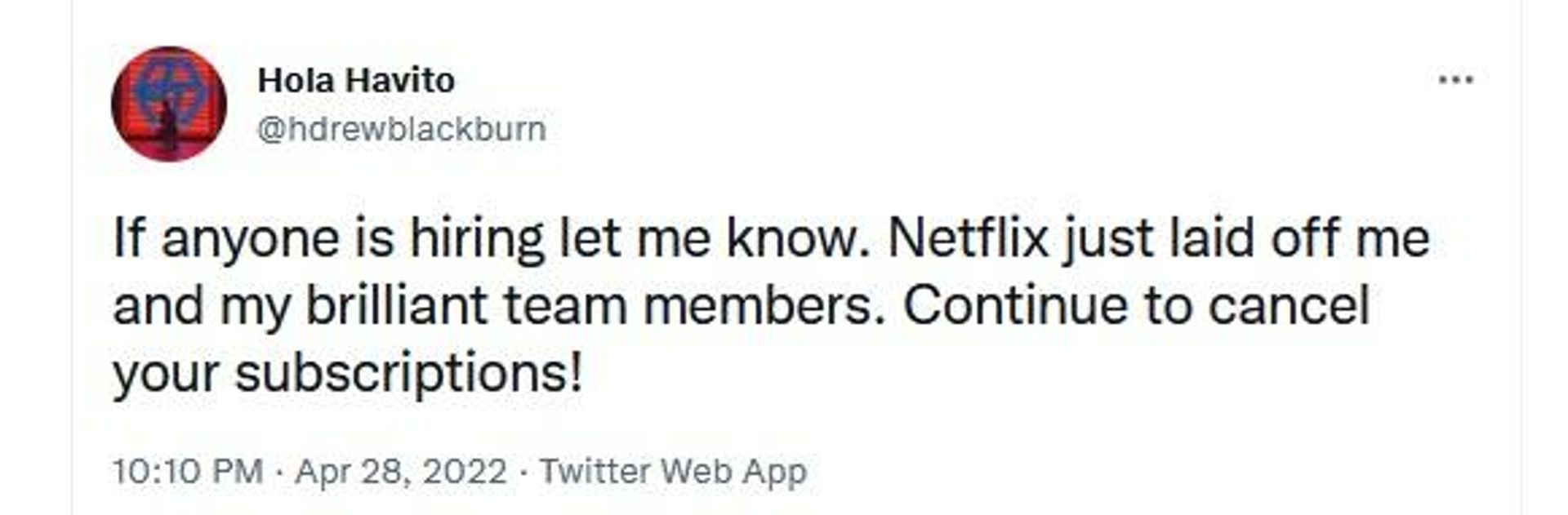Open the Hola Havito display name link
This screenshot has width=1568, height=515.
tap(356, 81)
